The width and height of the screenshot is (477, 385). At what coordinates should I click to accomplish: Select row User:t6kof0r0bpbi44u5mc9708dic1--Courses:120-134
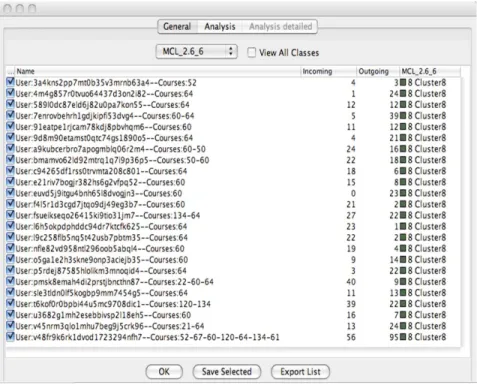coord(233,304)
